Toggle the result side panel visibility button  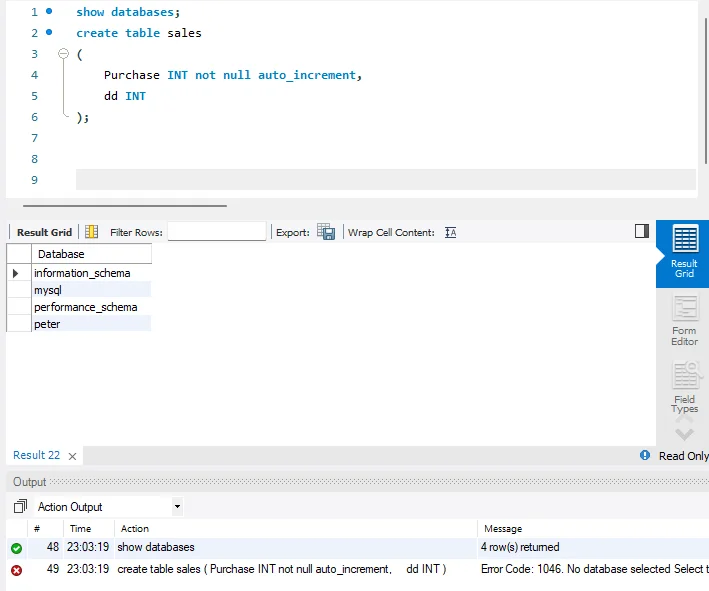pos(642,231)
